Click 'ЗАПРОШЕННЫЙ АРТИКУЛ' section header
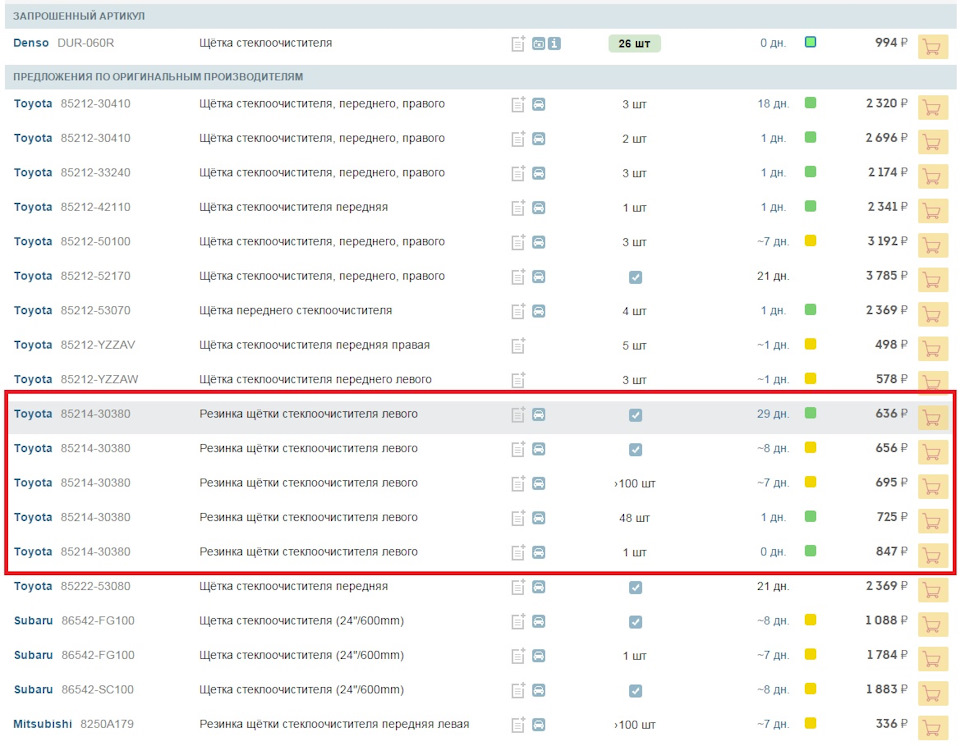The height and width of the screenshot is (746, 960). 79,16
